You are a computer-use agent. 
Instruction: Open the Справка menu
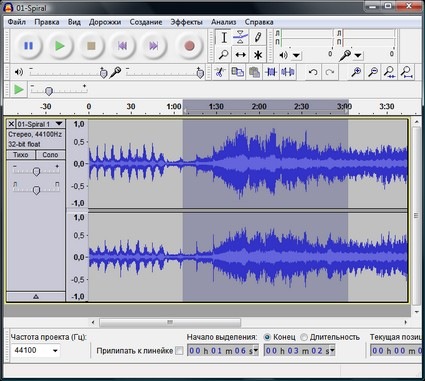point(259,22)
